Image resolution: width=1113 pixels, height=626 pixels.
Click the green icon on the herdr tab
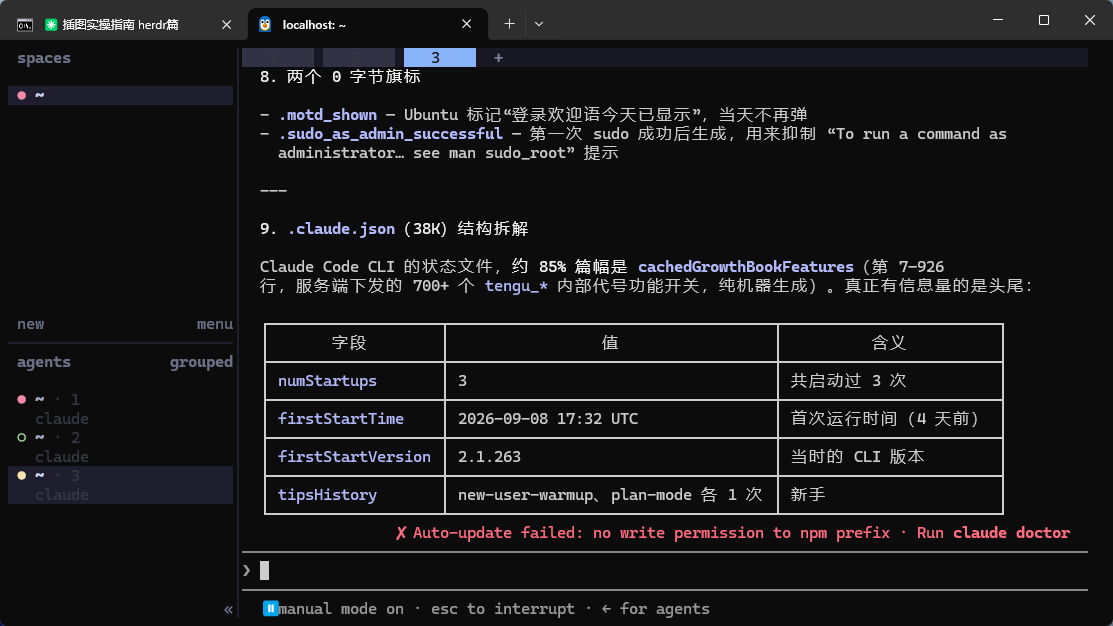51,24
